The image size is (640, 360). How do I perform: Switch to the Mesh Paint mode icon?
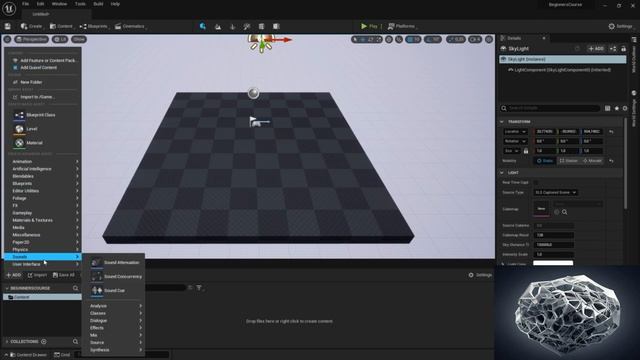click(x=247, y=27)
